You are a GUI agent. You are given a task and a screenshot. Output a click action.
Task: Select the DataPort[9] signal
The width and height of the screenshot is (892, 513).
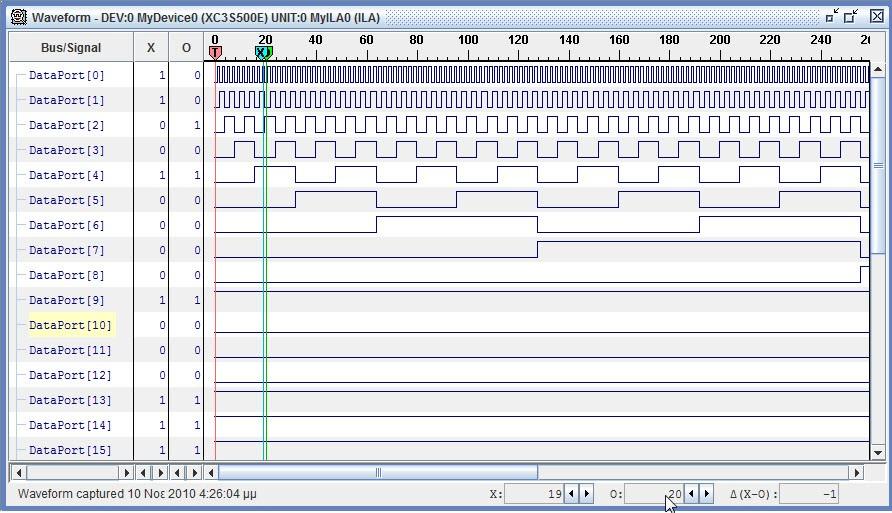click(x=67, y=300)
